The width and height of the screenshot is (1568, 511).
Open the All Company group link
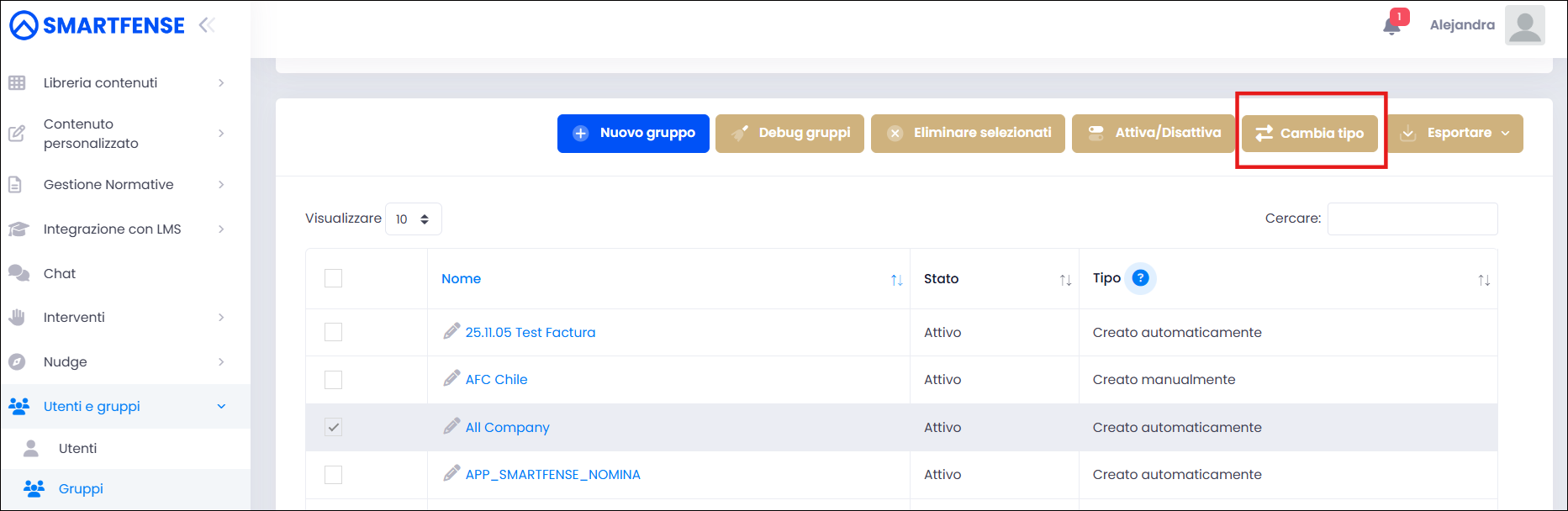[x=508, y=427]
